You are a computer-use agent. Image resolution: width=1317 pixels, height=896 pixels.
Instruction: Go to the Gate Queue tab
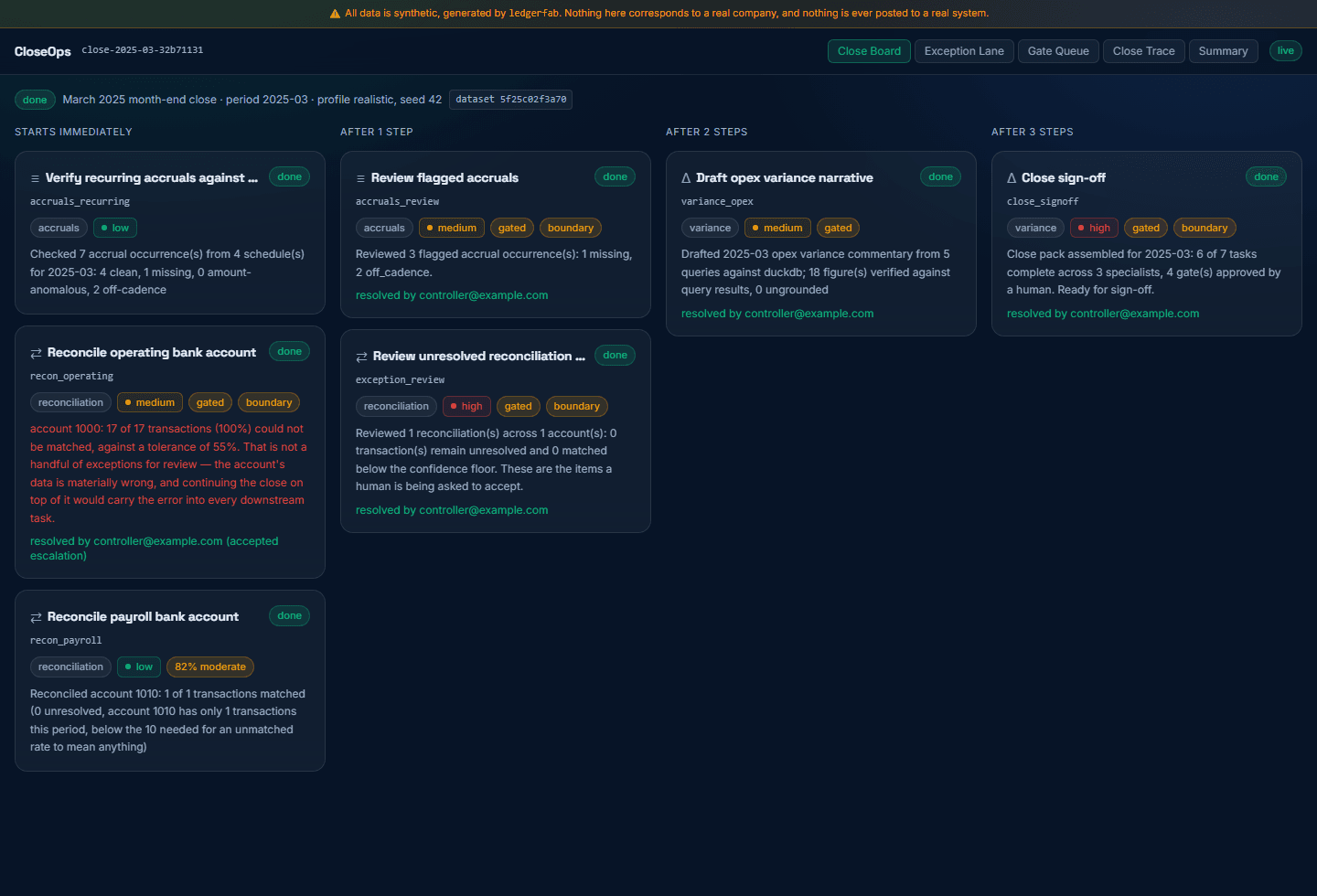click(x=1058, y=51)
